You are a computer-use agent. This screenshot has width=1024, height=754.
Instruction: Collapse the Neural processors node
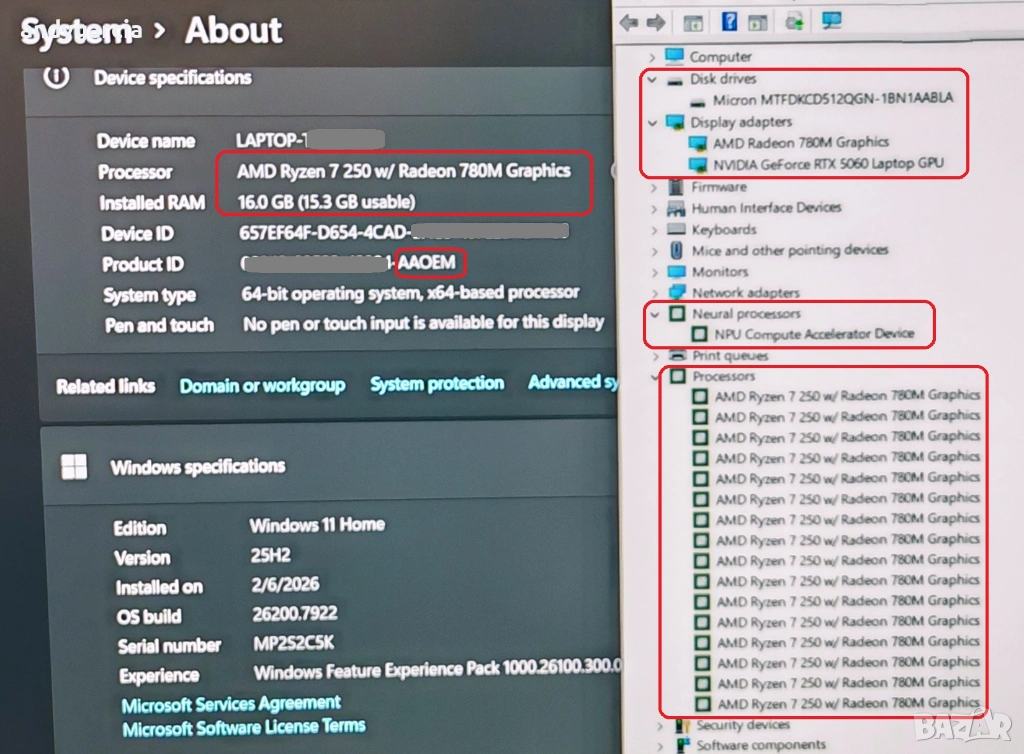point(653,314)
